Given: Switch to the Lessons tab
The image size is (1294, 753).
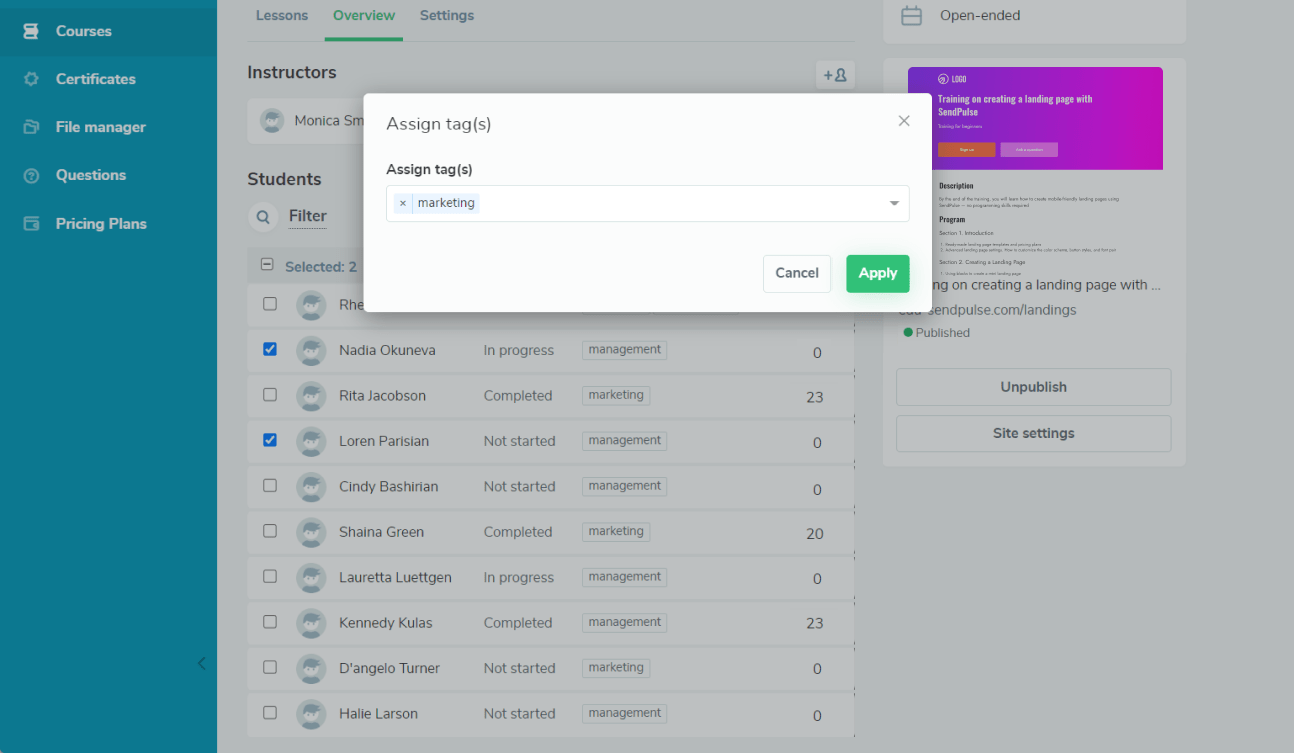Looking at the screenshot, I should click(x=282, y=16).
